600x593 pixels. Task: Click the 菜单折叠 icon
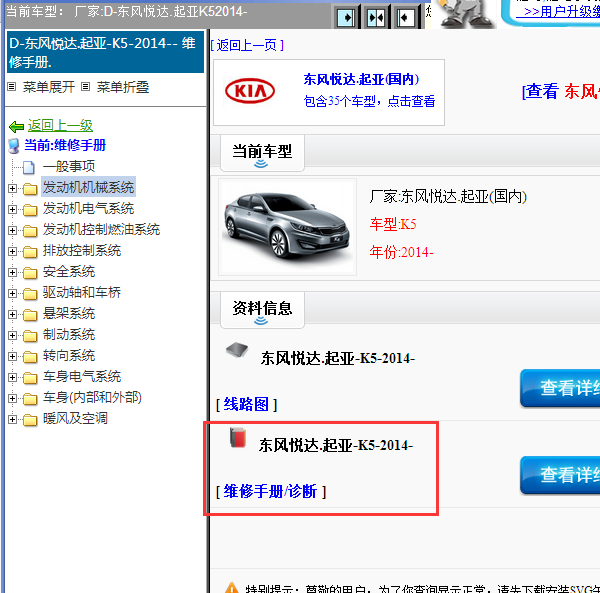pyautogui.click(x=86, y=87)
